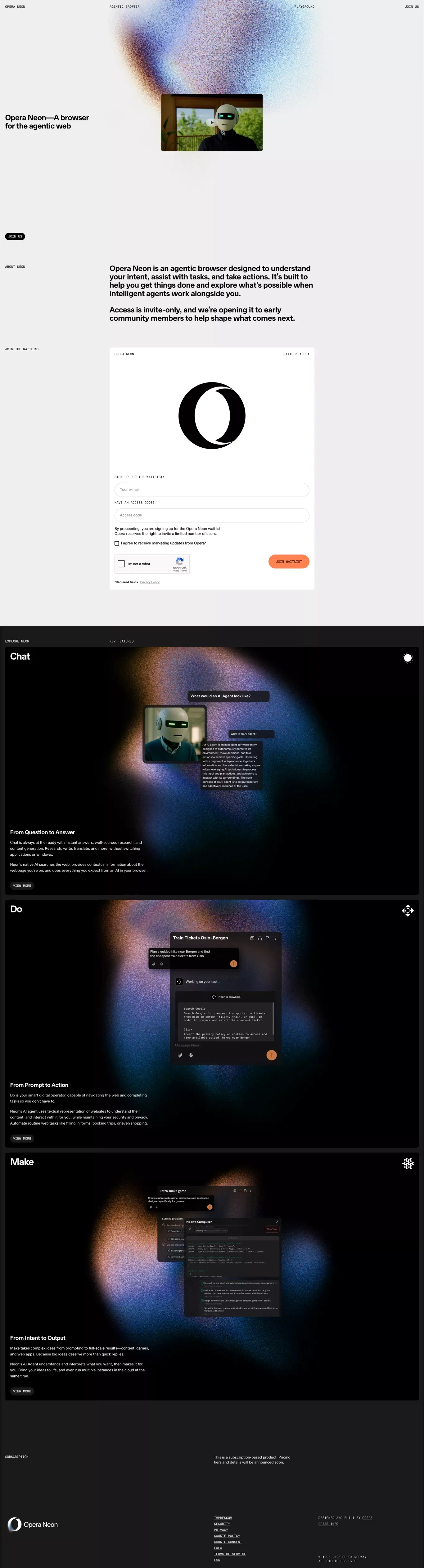Click the Do feature icon at card corner
Screen dimensions: 424x1568
(408, 911)
